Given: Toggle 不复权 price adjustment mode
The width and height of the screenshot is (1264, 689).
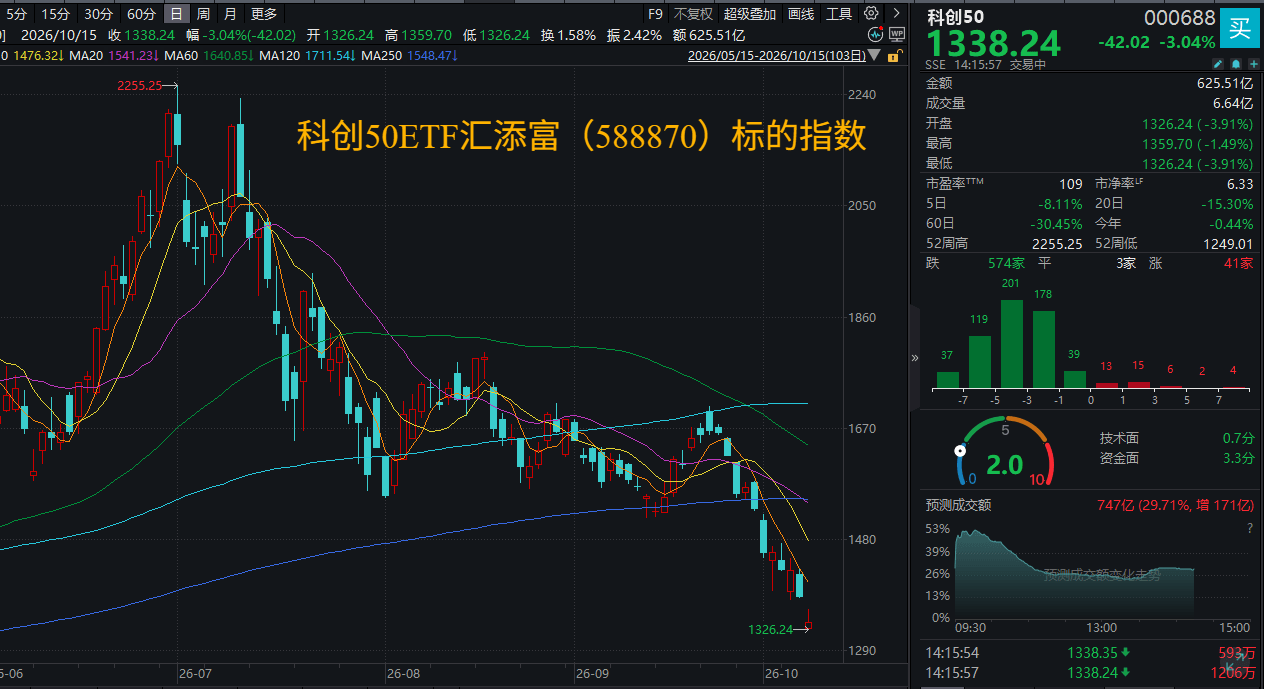Looking at the screenshot, I should tap(693, 14).
